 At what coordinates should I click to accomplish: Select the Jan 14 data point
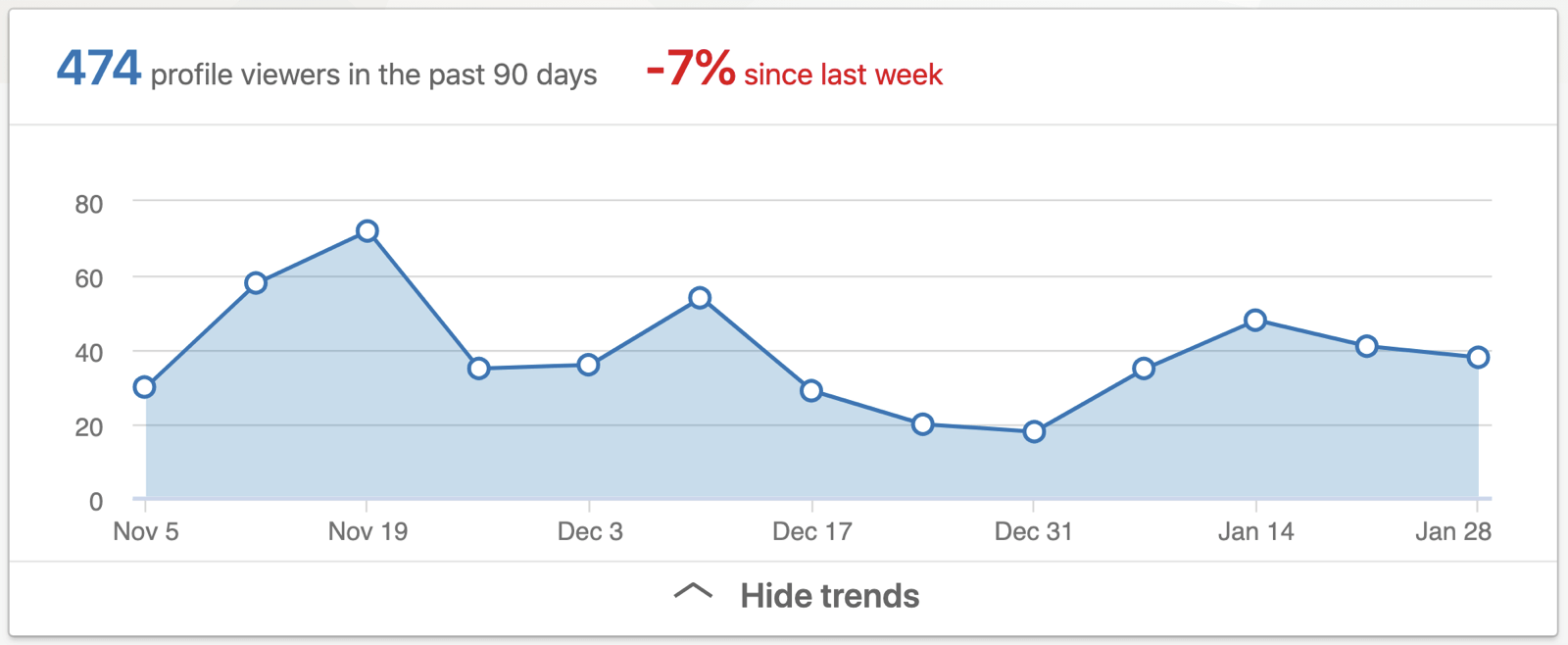(1255, 321)
